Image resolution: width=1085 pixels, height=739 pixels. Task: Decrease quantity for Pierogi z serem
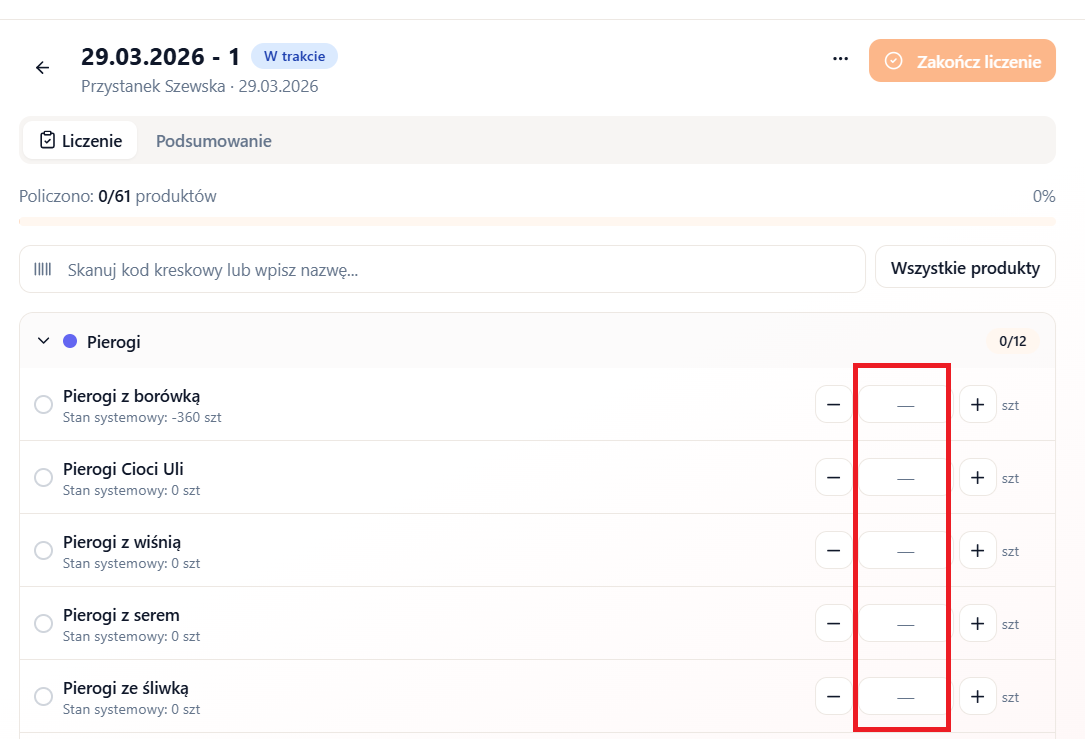834,623
